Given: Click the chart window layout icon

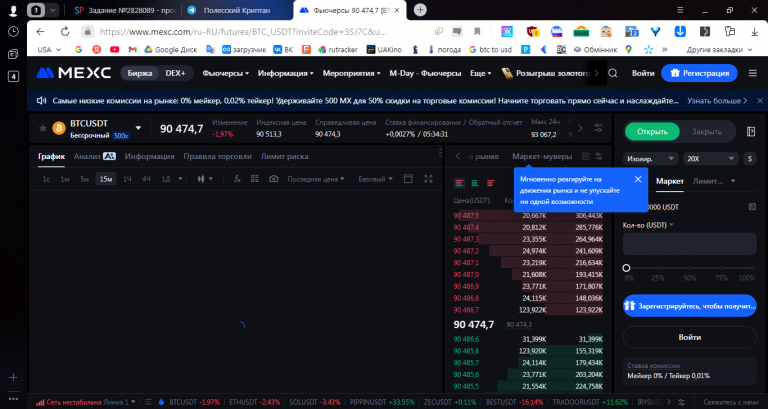Looking at the screenshot, I should click(408, 179).
